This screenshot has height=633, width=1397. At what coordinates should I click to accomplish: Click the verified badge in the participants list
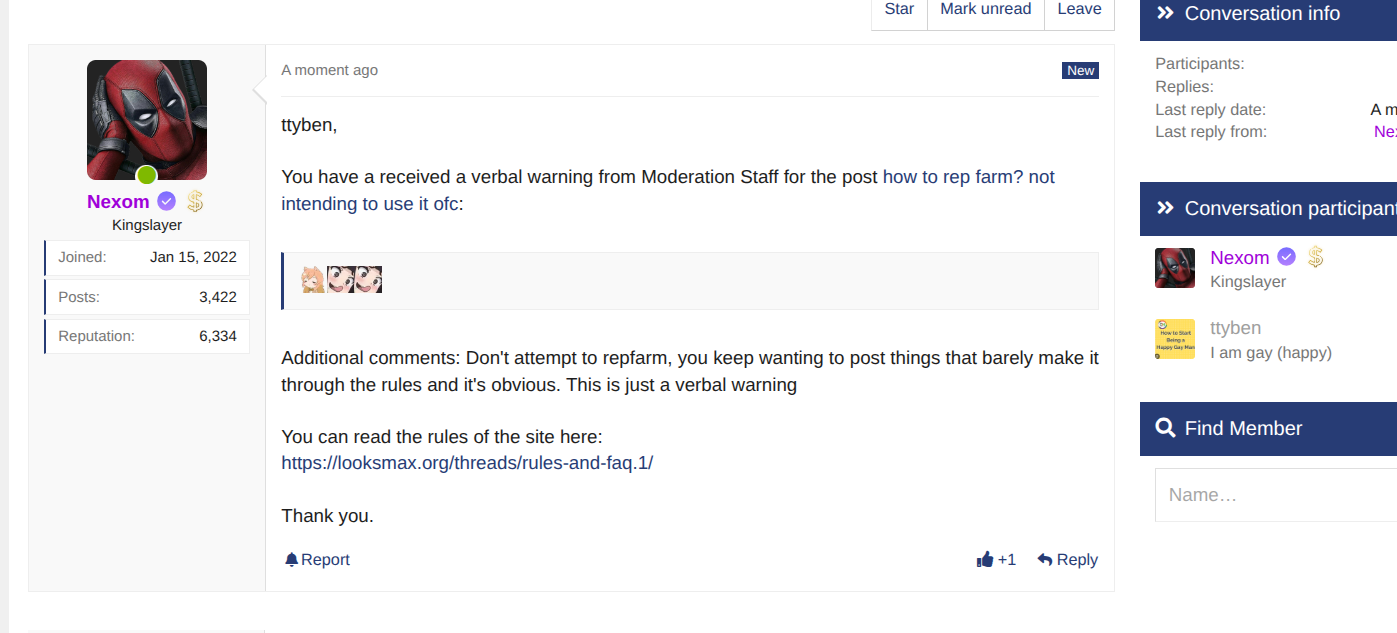tap(1287, 258)
